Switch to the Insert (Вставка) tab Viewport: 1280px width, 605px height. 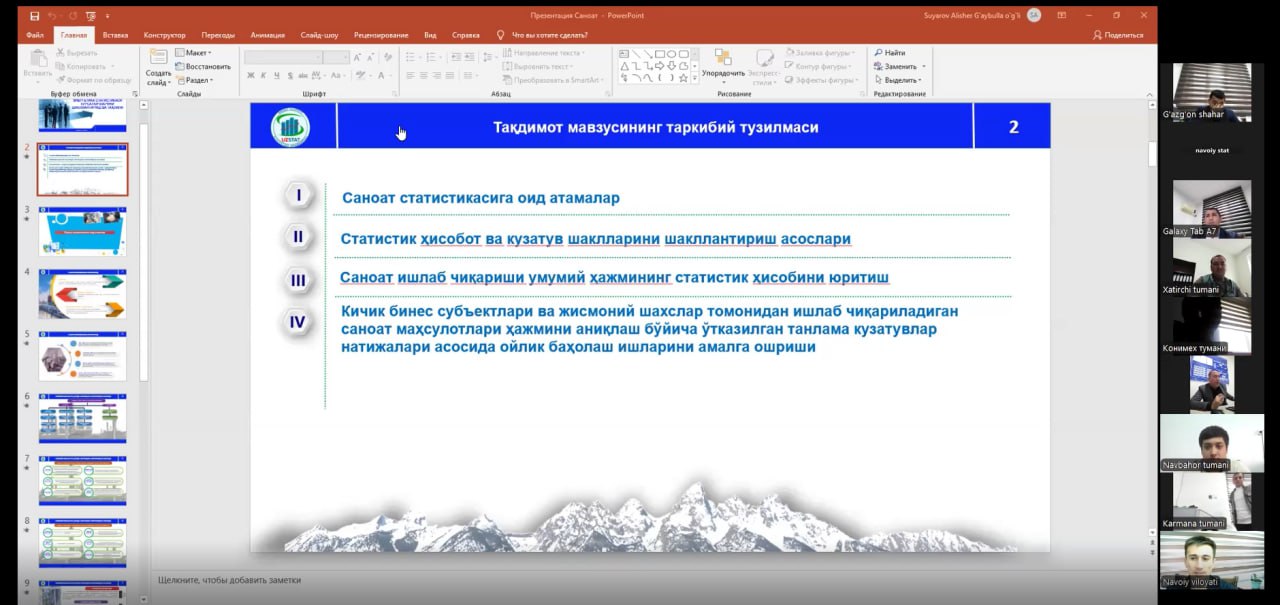click(x=115, y=35)
